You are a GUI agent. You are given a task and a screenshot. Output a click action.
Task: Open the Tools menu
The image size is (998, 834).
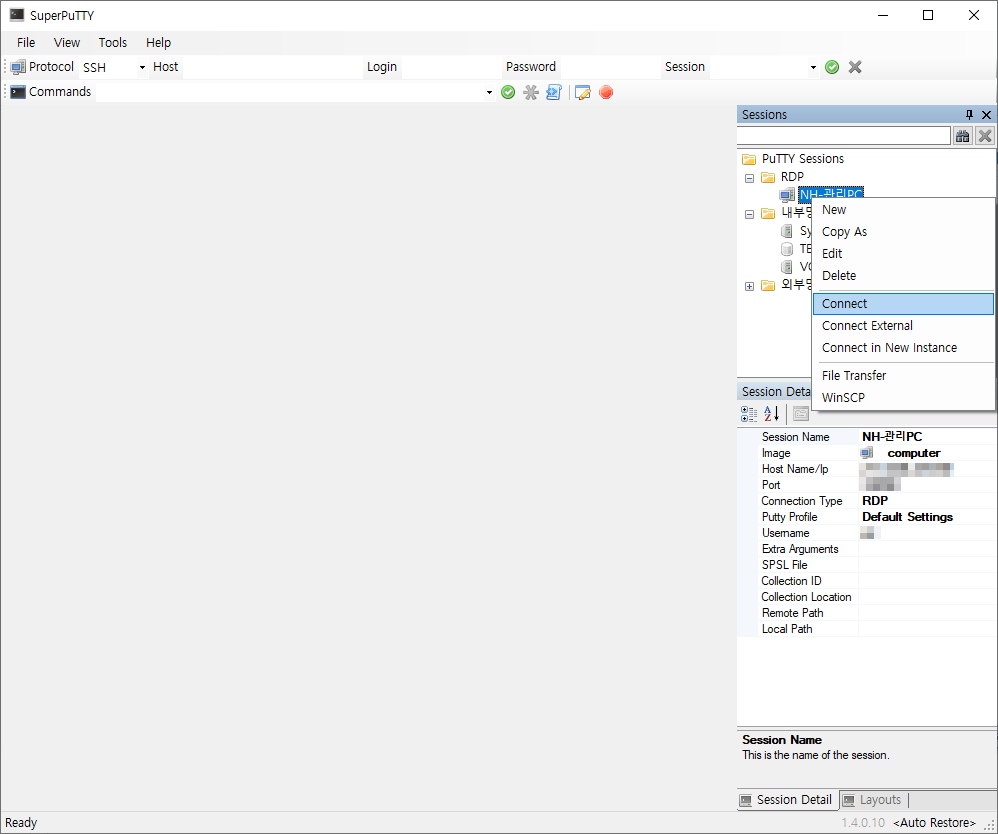[113, 43]
